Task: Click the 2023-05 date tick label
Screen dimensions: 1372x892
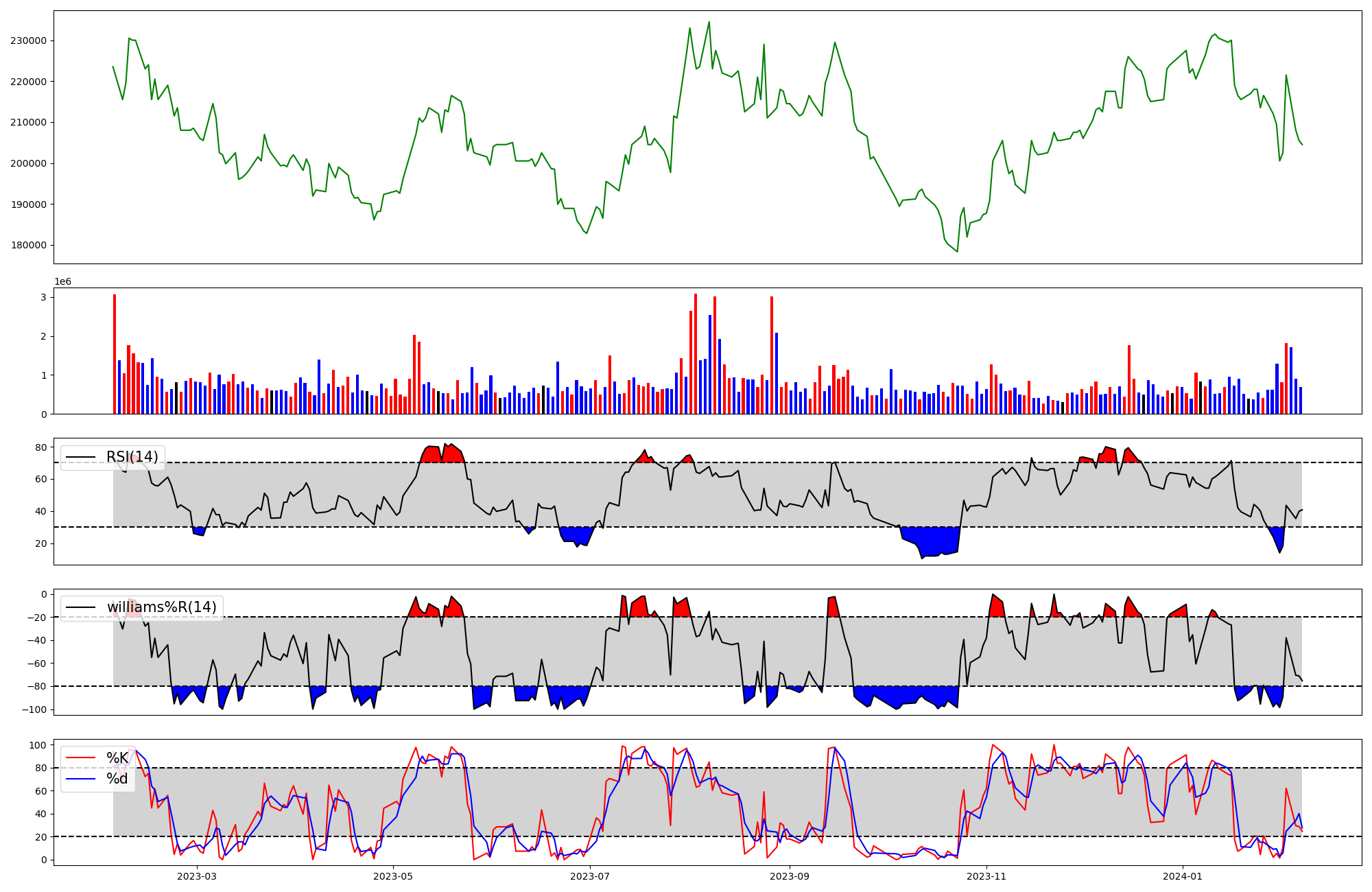Action: pos(393,876)
